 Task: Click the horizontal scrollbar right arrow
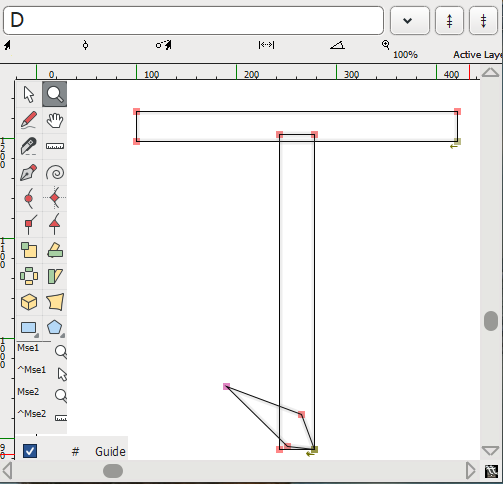point(471,470)
